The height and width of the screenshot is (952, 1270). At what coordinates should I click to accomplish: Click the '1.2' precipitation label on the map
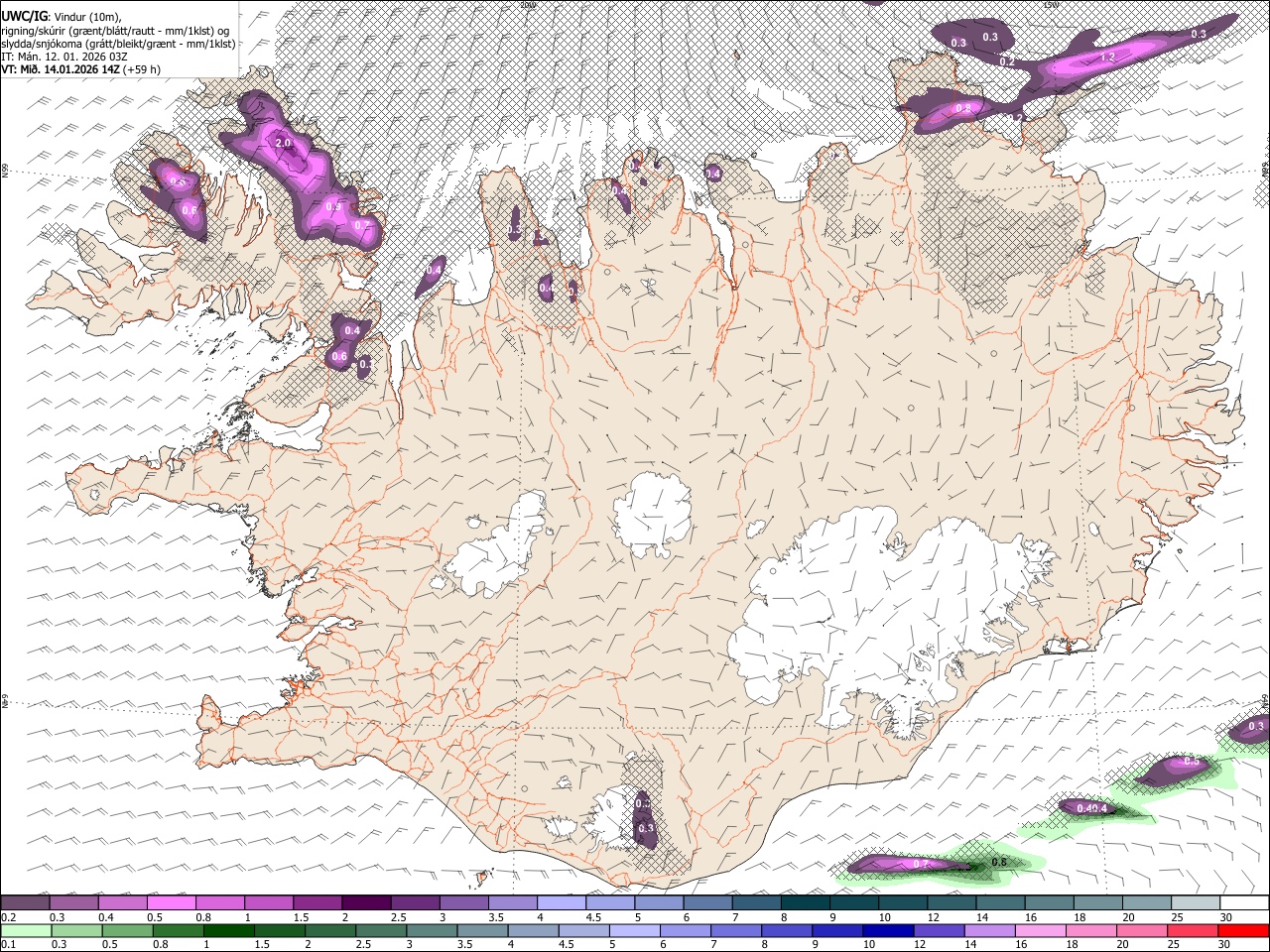pos(1108,58)
